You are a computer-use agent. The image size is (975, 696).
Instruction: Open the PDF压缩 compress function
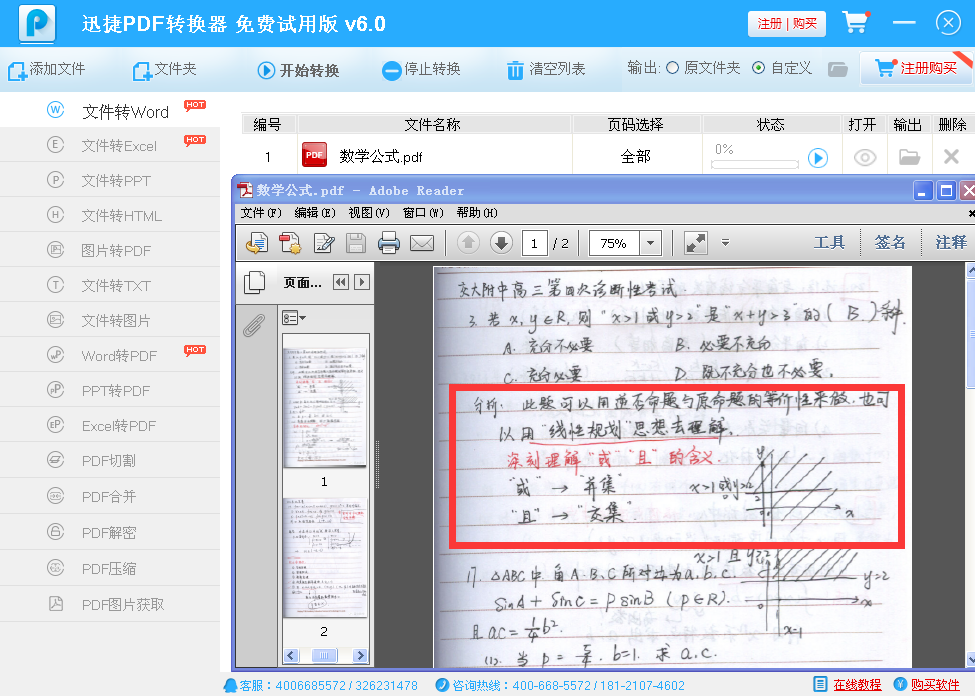110,568
